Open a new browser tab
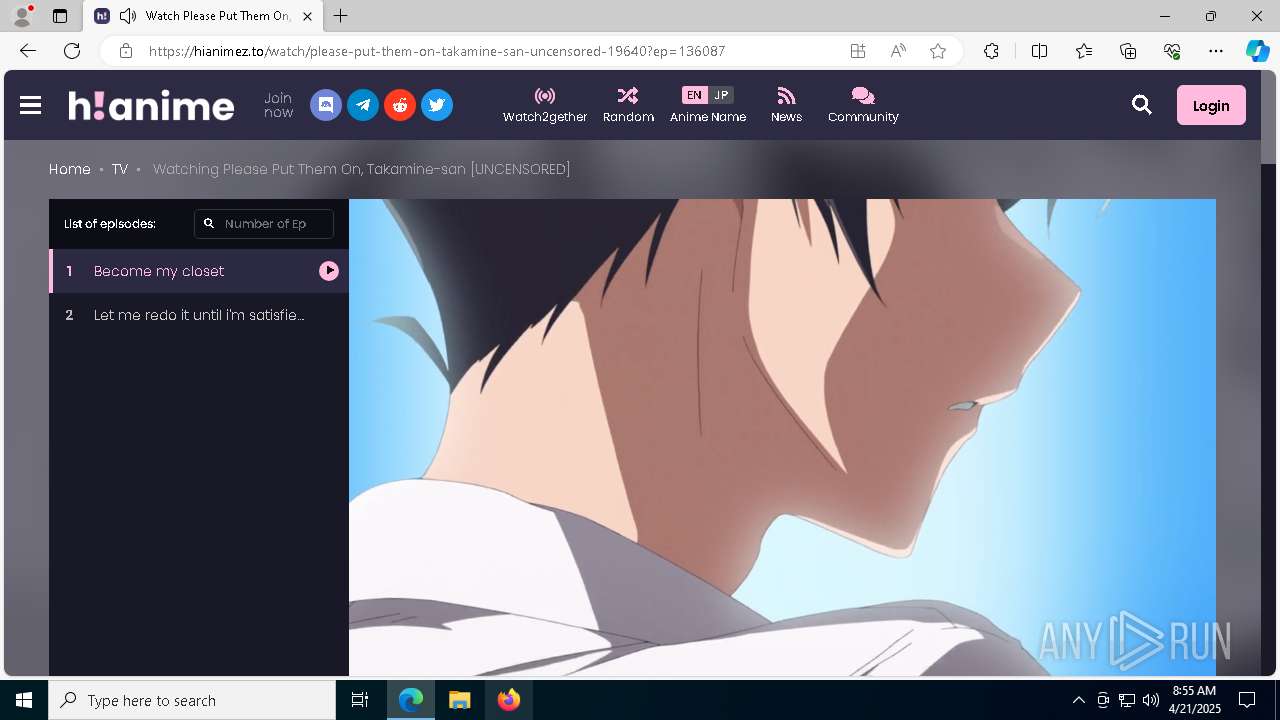This screenshot has width=1280, height=720. 341,16
